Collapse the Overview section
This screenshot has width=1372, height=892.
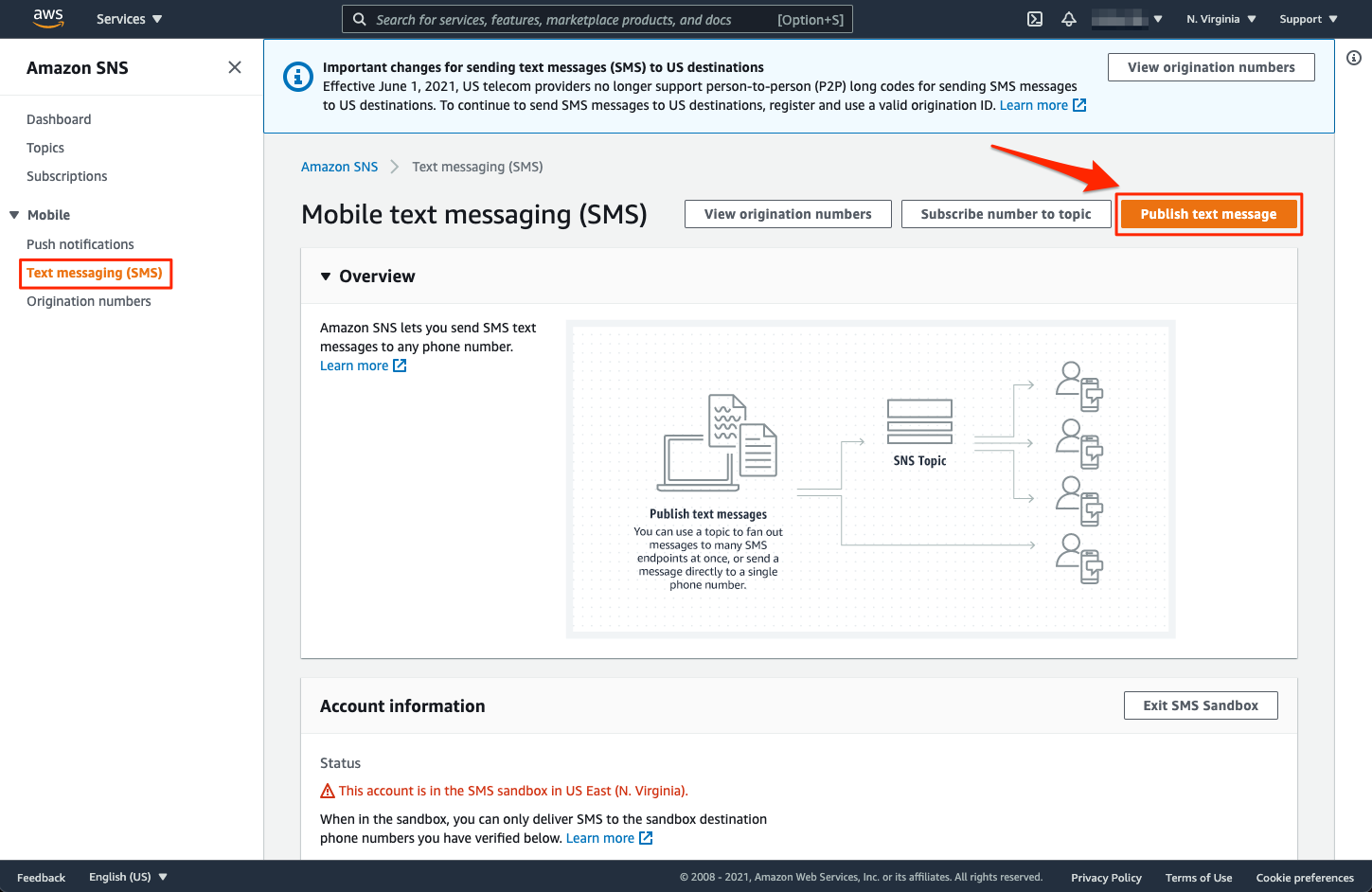[x=326, y=277]
